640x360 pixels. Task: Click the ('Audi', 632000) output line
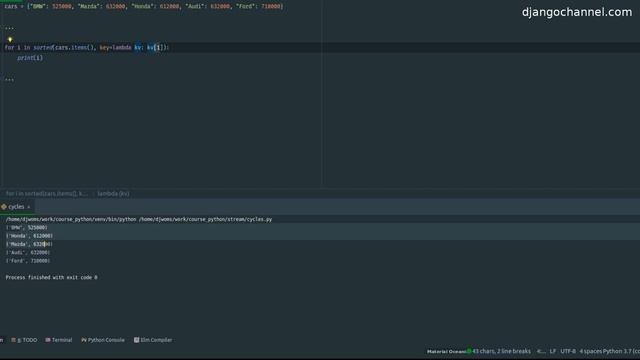click(28, 253)
